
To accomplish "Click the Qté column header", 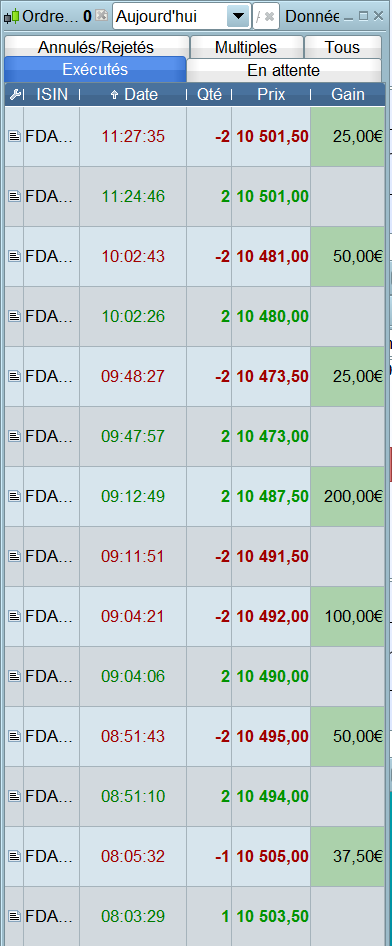I will point(209,94).
